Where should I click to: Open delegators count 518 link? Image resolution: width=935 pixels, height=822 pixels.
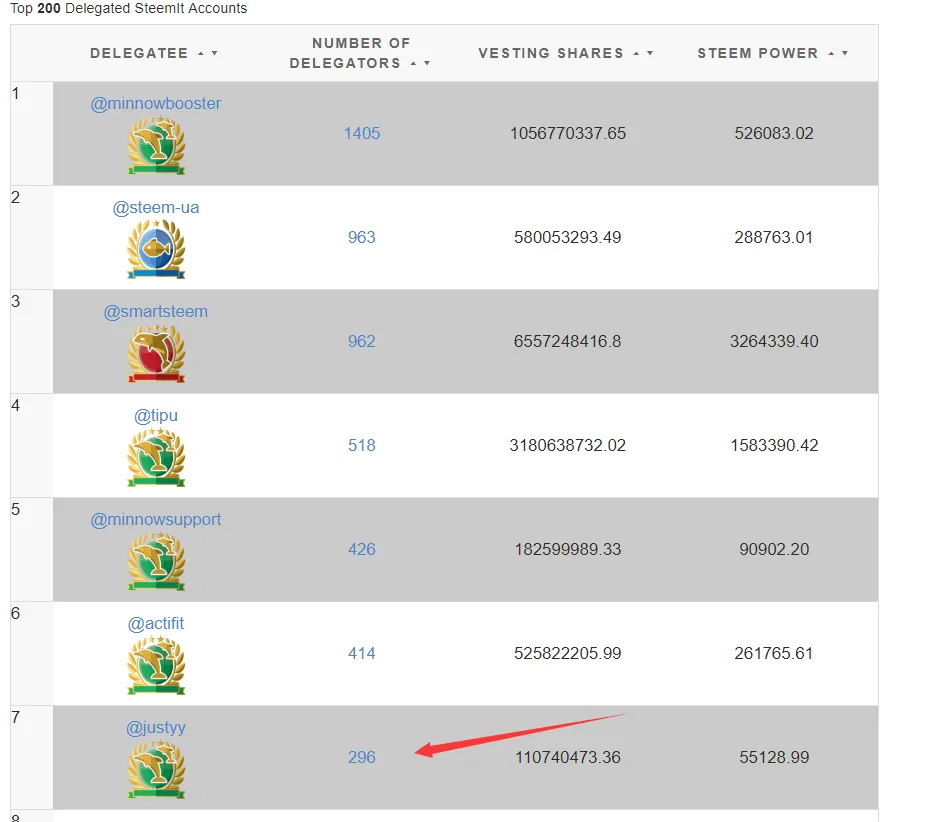click(x=362, y=445)
